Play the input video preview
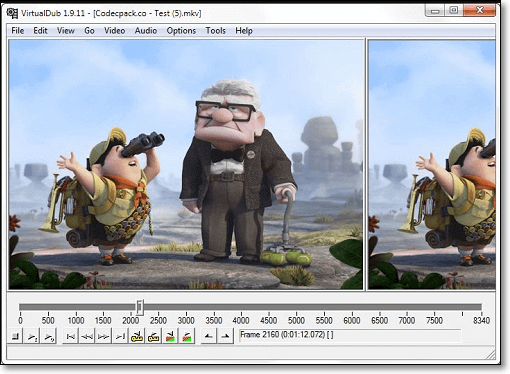The height and width of the screenshot is (374, 510). (x=32, y=336)
